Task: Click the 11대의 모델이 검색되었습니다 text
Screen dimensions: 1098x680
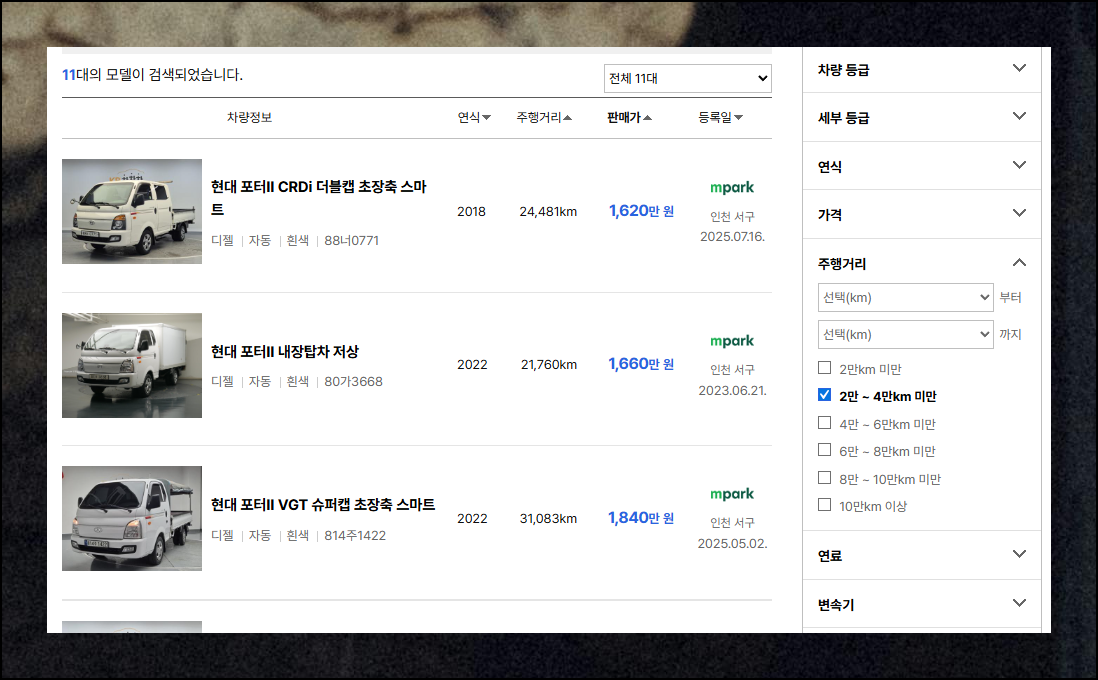Action: point(153,75)
